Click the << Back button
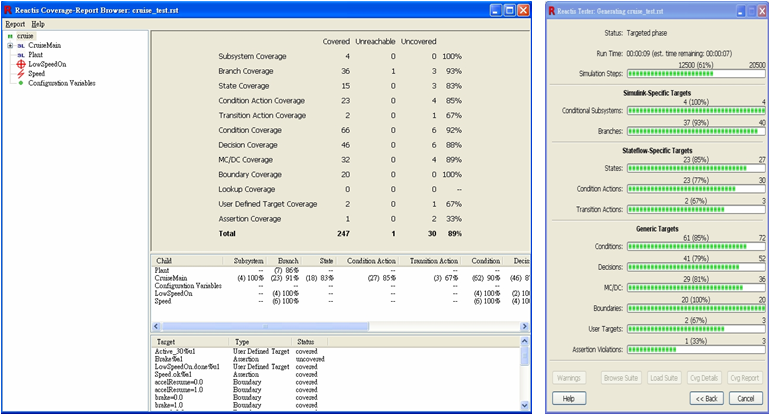The width and height of the screenshot is (770, 415). (x=707, y=398)
